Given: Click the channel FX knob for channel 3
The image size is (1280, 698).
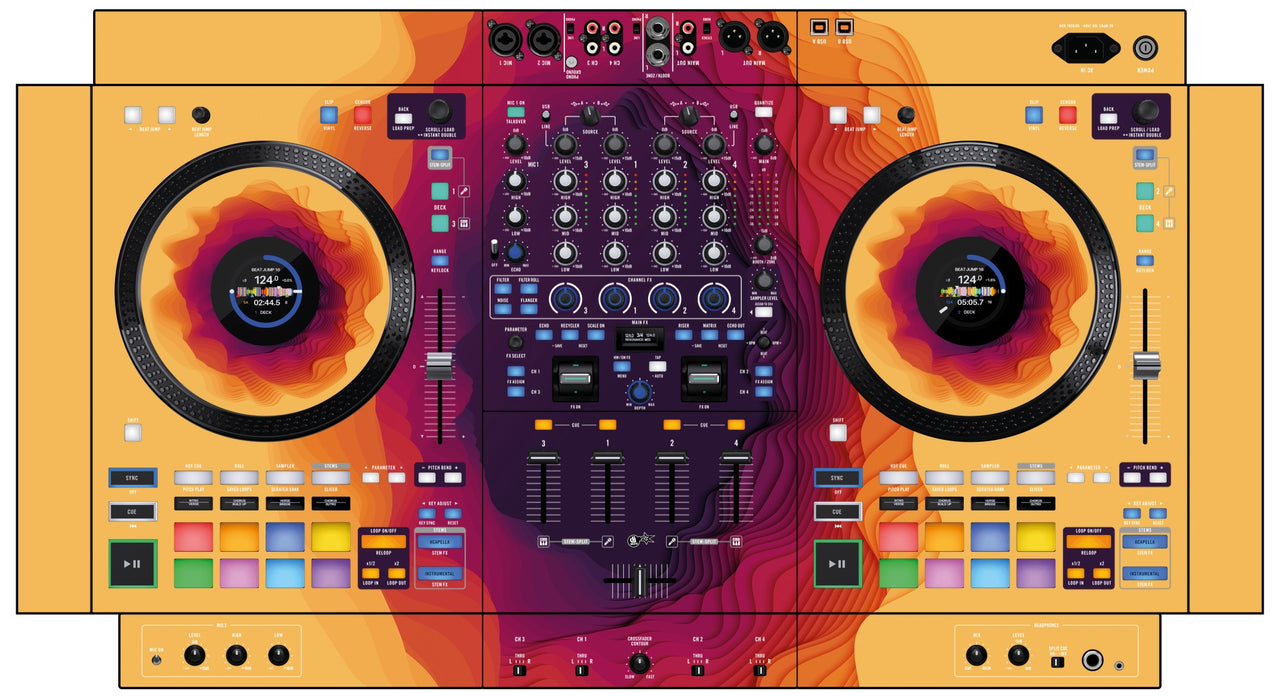Looking at the screenshot, I should 566,298.
